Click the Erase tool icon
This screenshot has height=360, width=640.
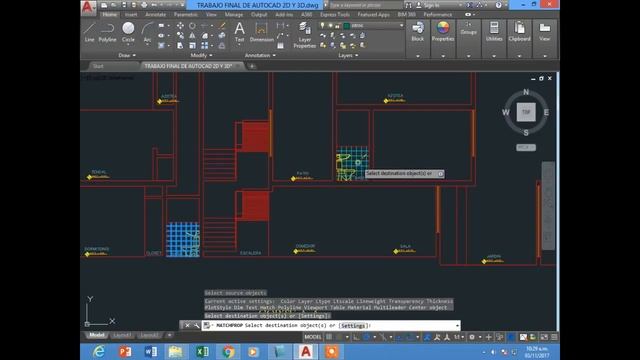pyautogui.click(x=222, y=26)
